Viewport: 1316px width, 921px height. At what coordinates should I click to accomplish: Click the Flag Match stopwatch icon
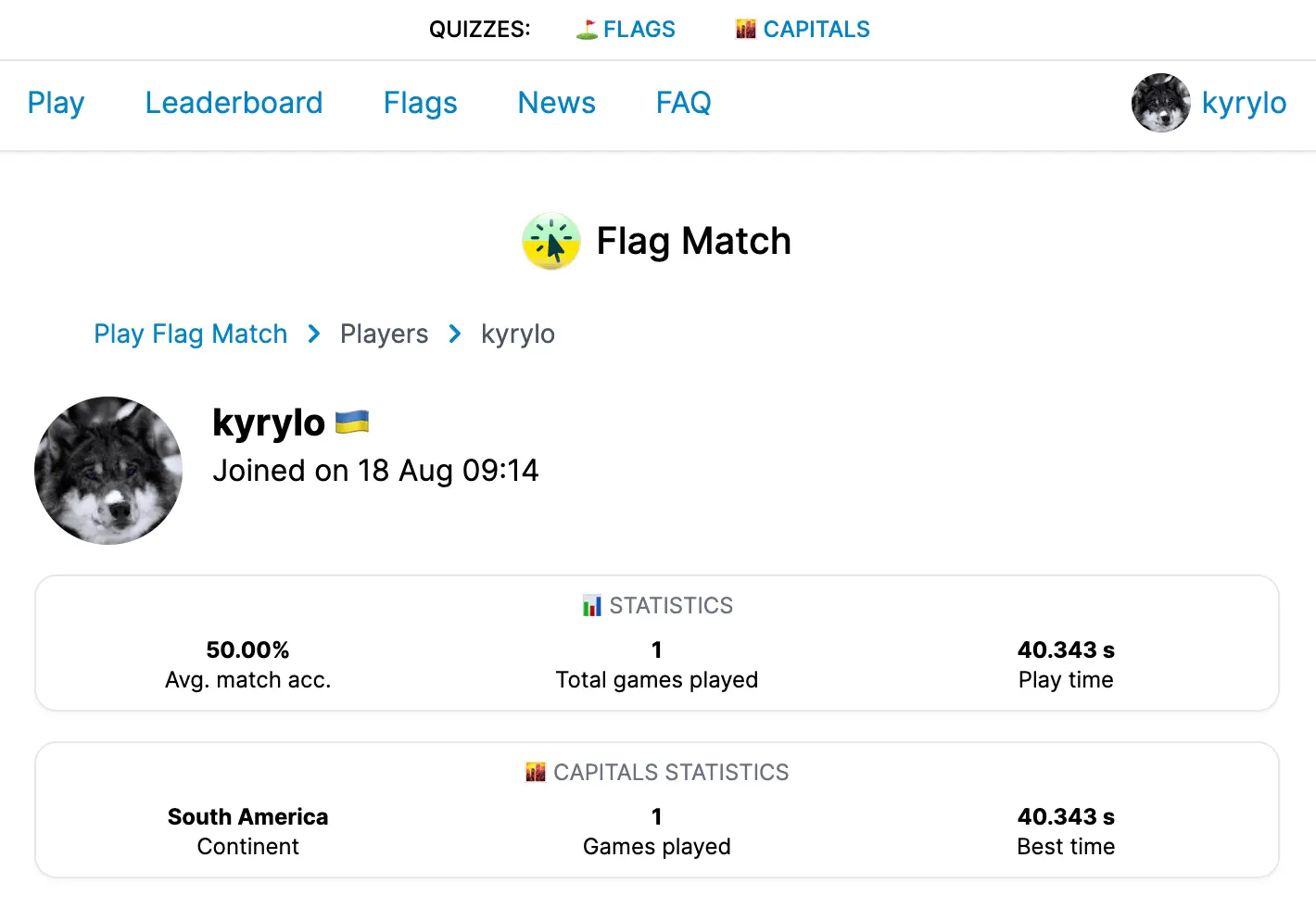[551, 242]
